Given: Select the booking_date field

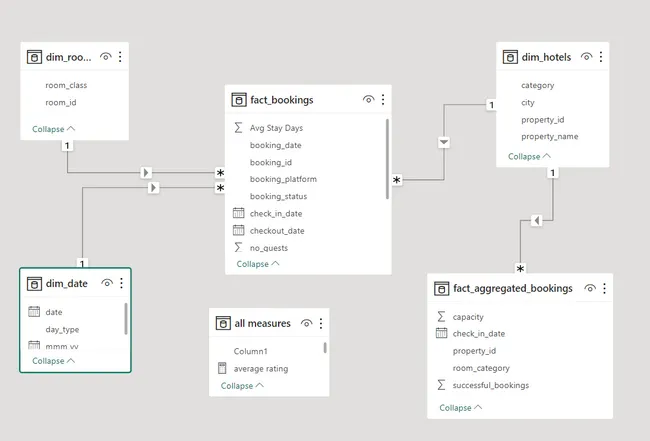Looking at the screenshot, I should tap(276, 145).
